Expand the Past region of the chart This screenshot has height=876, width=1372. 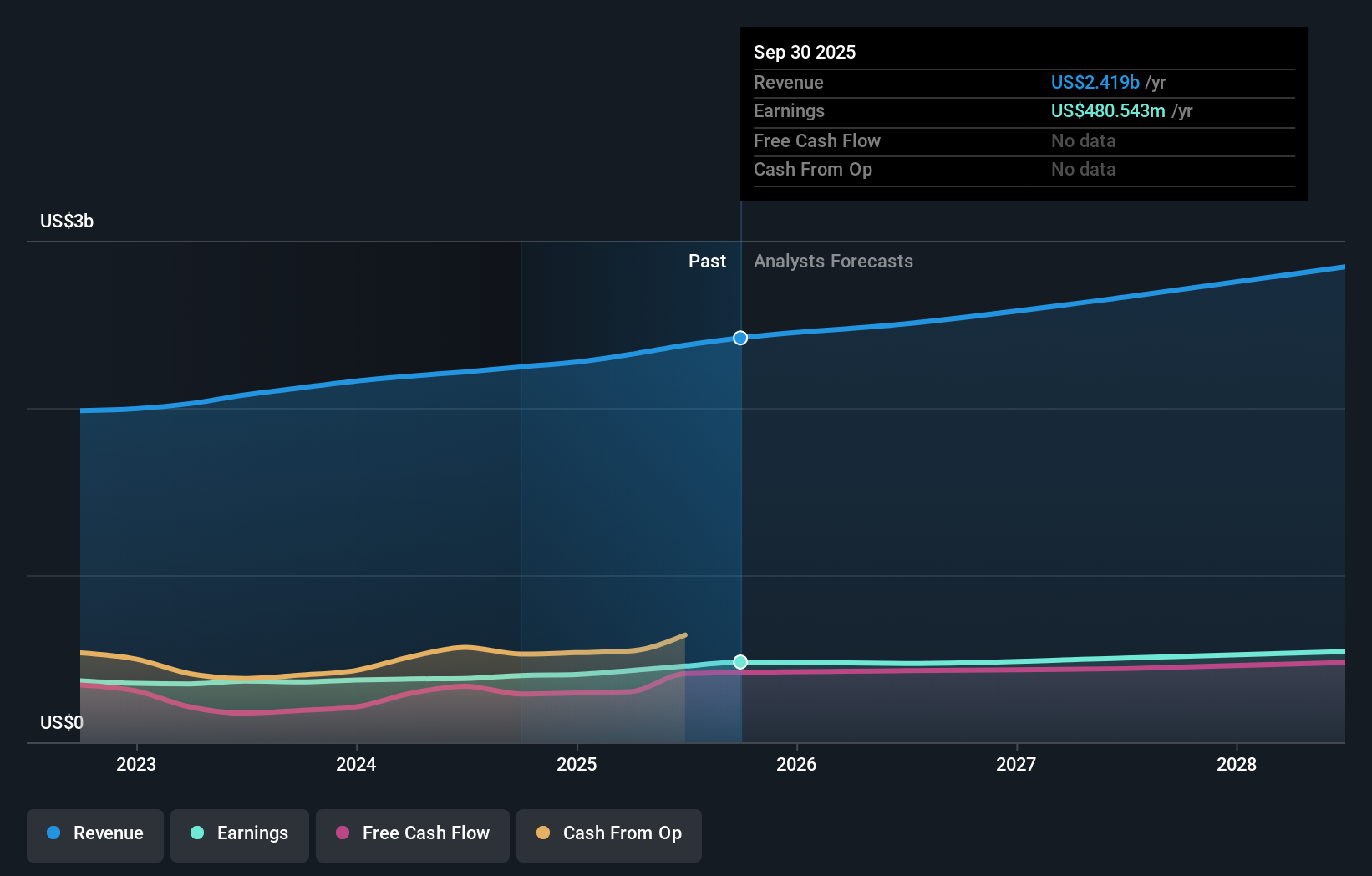(x=708, y=261)
